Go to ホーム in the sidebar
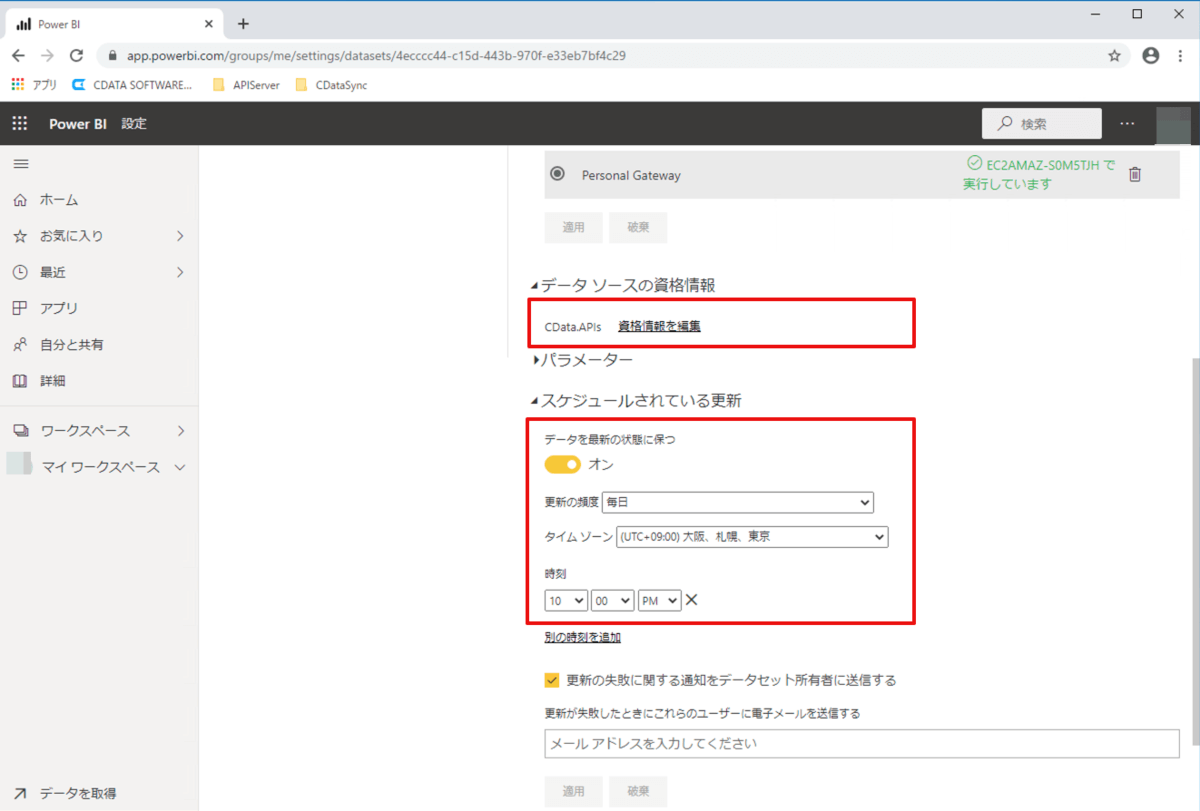Image resolution: width=1200 pixels, height=811 pixels. (59, 200)
